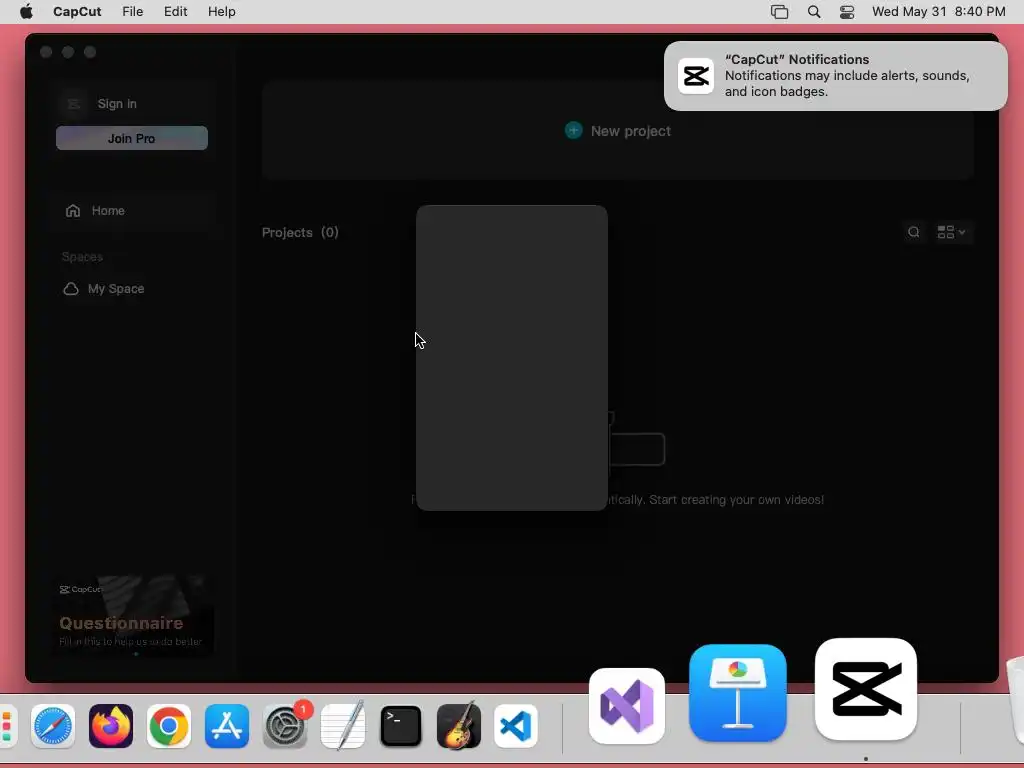Image resolution: width=1024 pixels, height=768 pixels.
Task: Open the CapCut Notifications banner
Action: point(835,76)
